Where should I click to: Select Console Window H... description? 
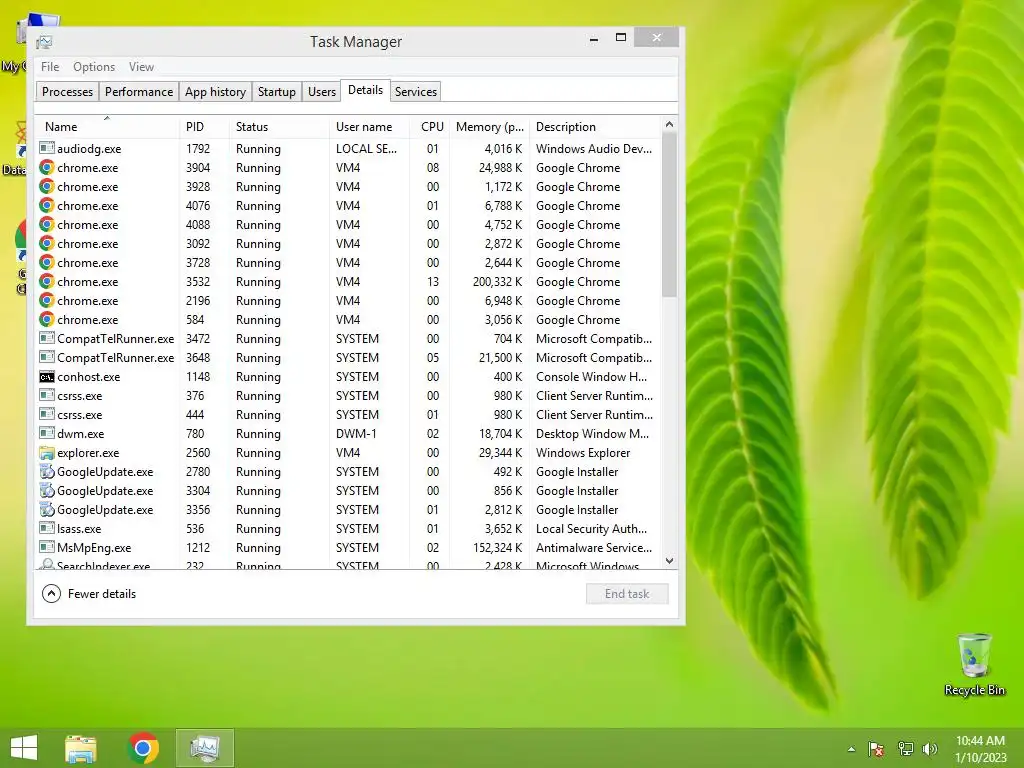point(591,377)
